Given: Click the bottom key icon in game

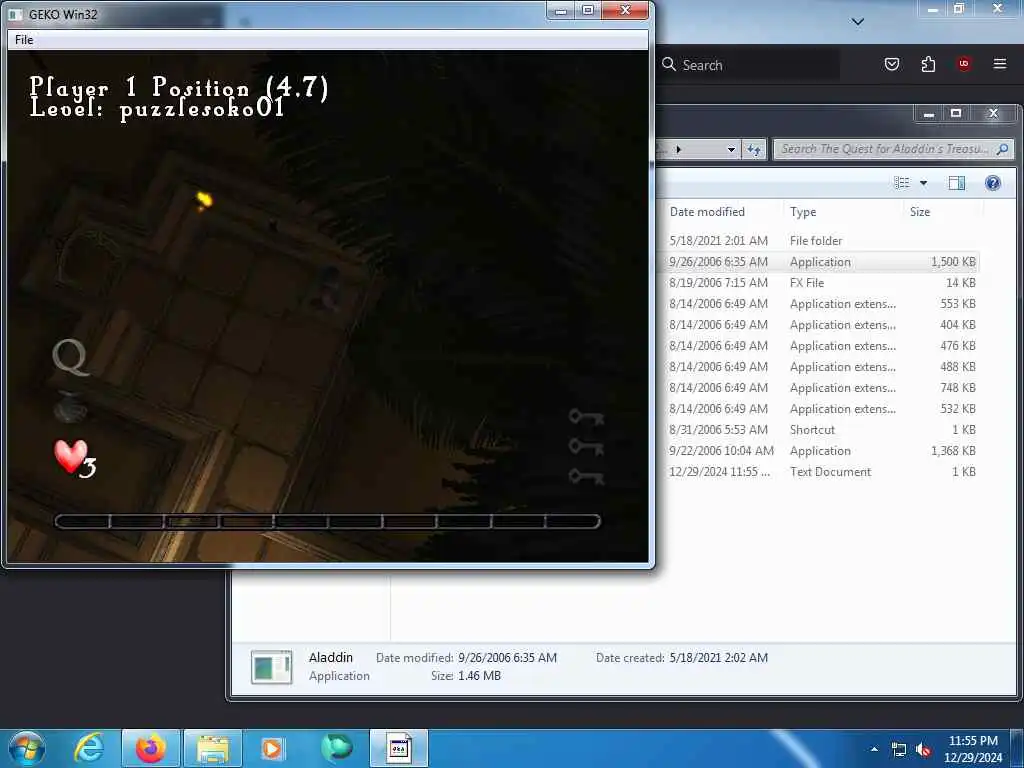Looking at the screenshot, I should click(x=586, y=476).
